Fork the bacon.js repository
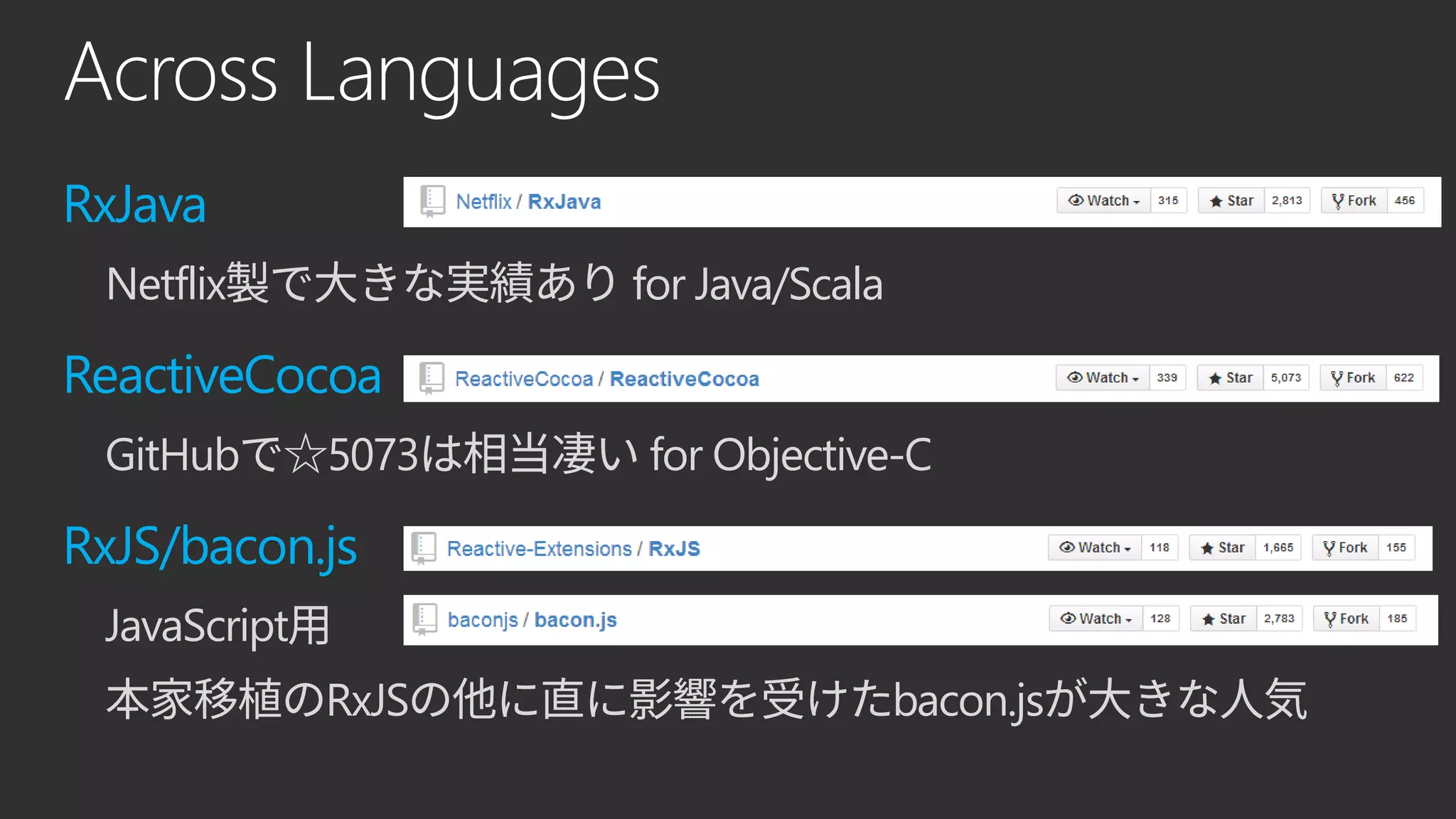The width and height of the screenshot is (1456, 819). (1347, 619)
